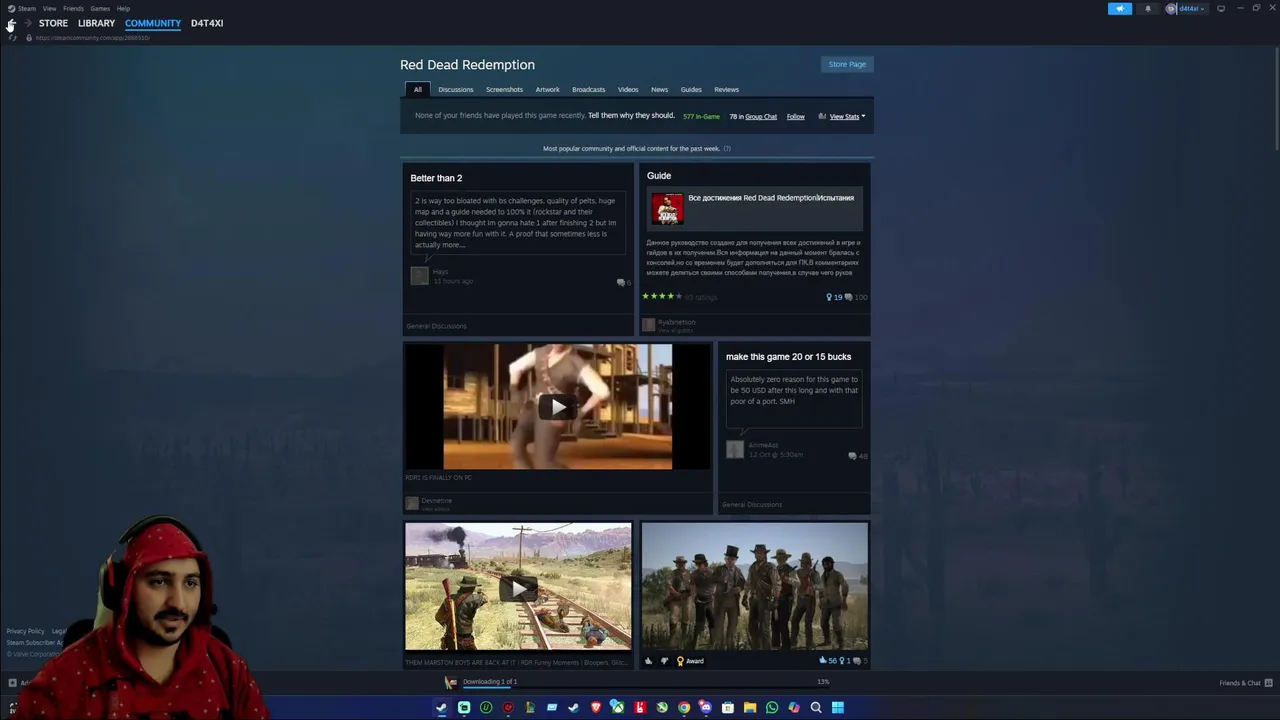Open the AnimeAss author profile
The width and height of the screenshot is (1280, 720).
[x=763, y=445]
